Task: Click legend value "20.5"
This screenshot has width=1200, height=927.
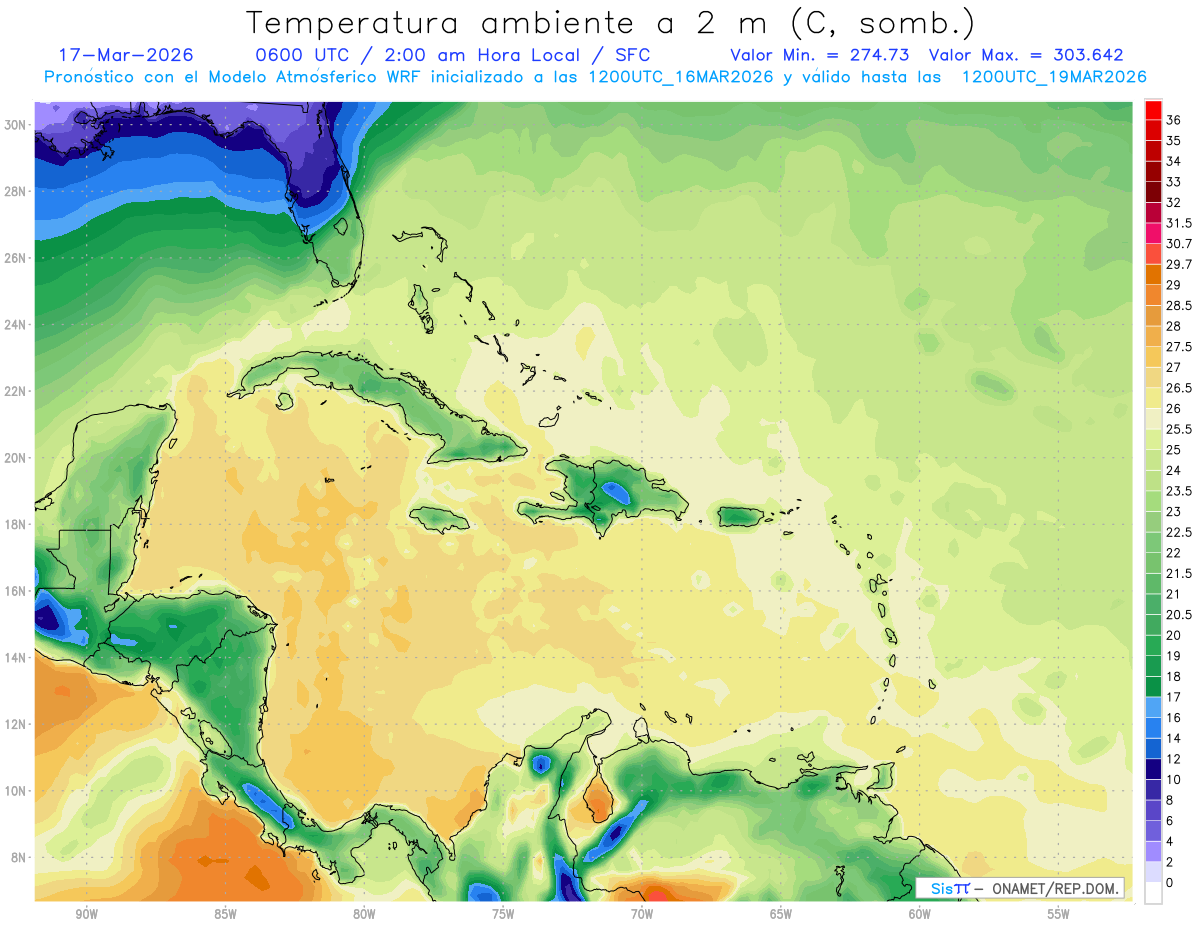Action: [x=1181, y=615]
